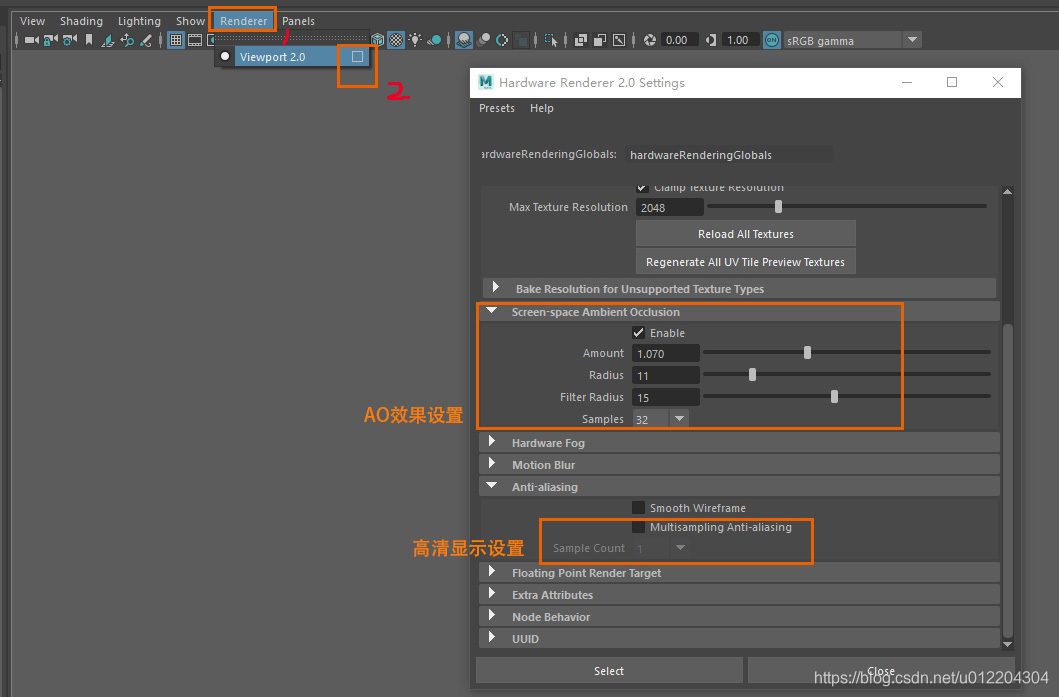Toggle X-Ray Active Components icon
Viewport: 1059px width, 697px height.
pyautogui.click(x=600, y=41)
